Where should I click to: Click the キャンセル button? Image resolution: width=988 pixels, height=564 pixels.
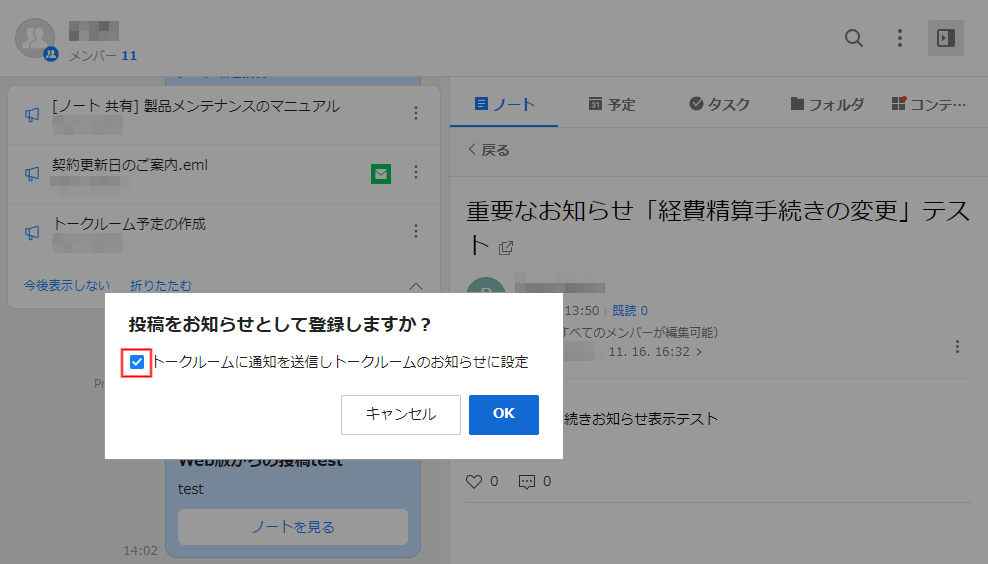pos(400,414)
